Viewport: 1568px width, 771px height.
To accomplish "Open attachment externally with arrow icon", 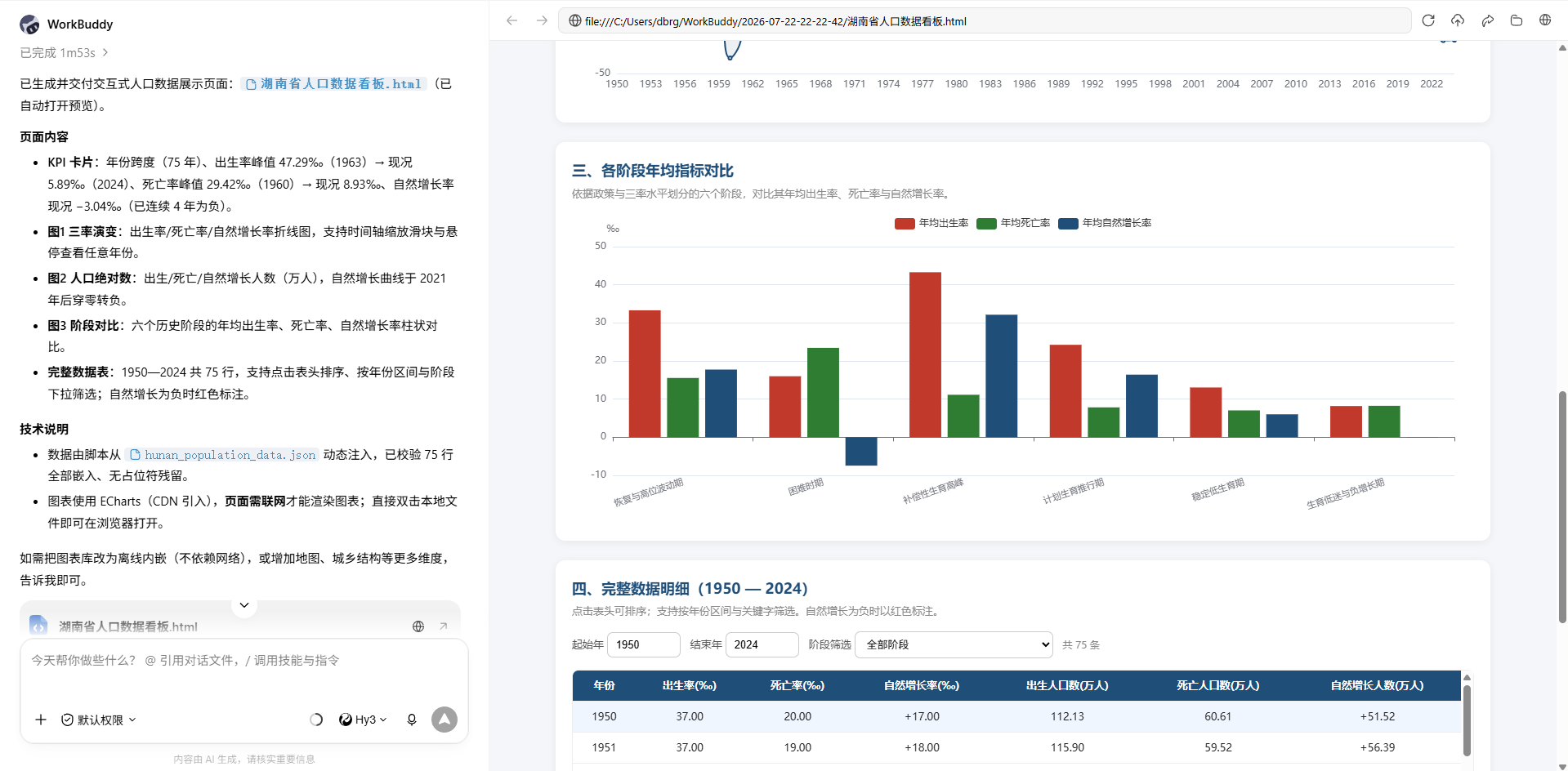I will [443, 626].
